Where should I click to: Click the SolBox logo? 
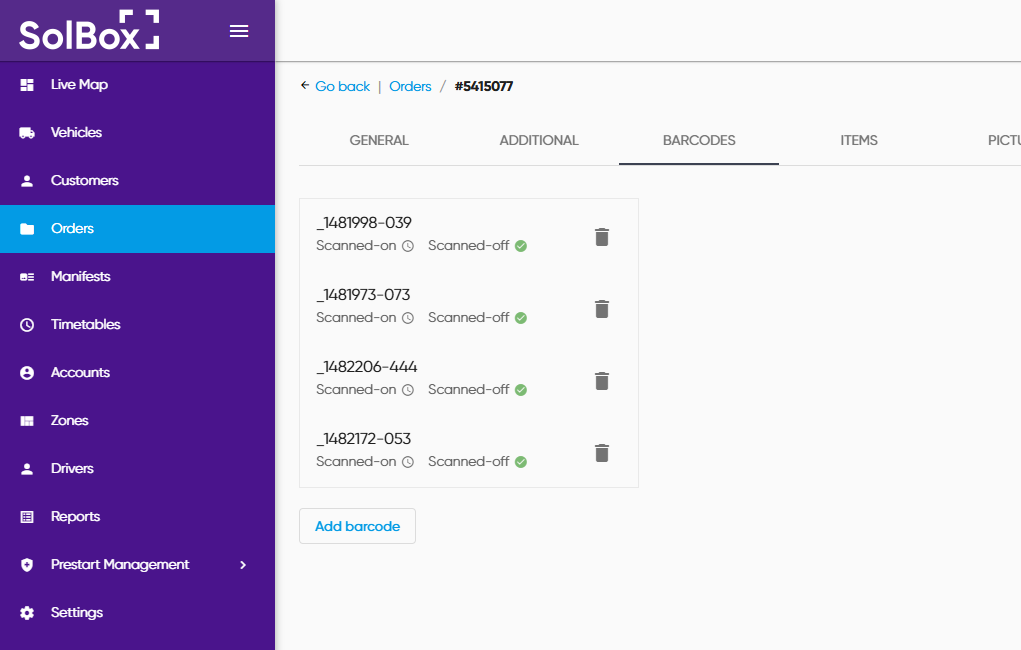pos(89,31)
